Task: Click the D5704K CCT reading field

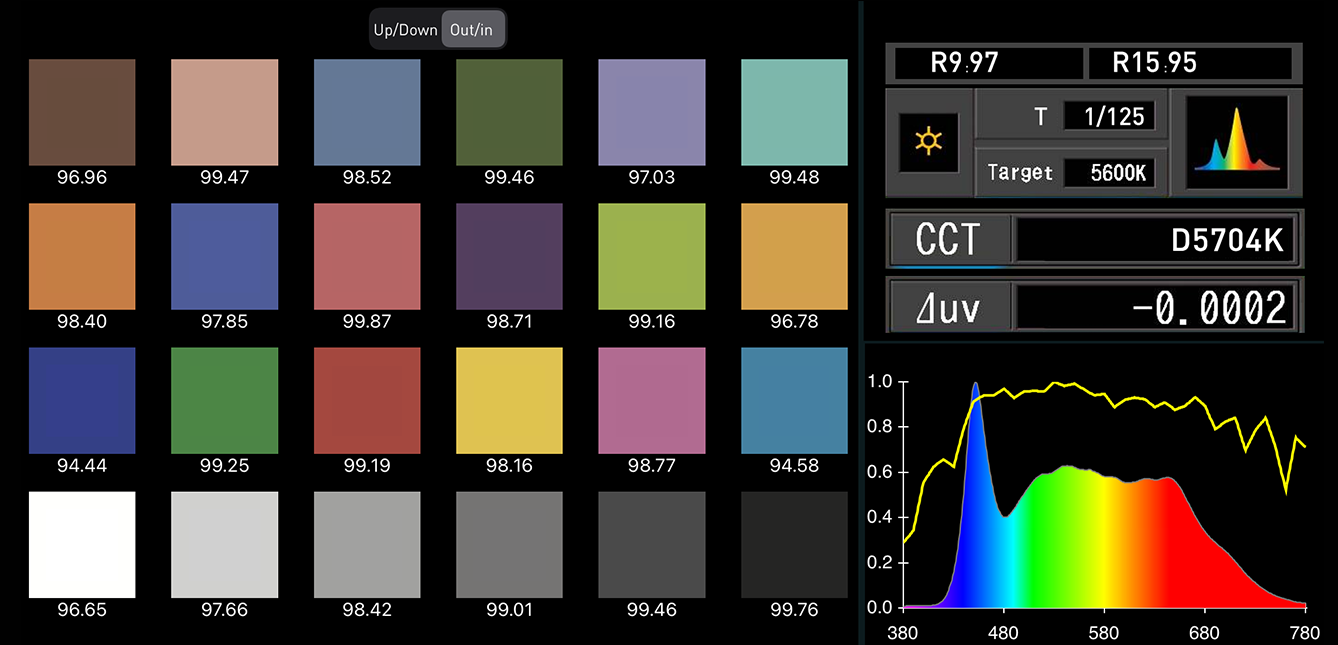Action: pyautogui.click(x=1154, y=240)
